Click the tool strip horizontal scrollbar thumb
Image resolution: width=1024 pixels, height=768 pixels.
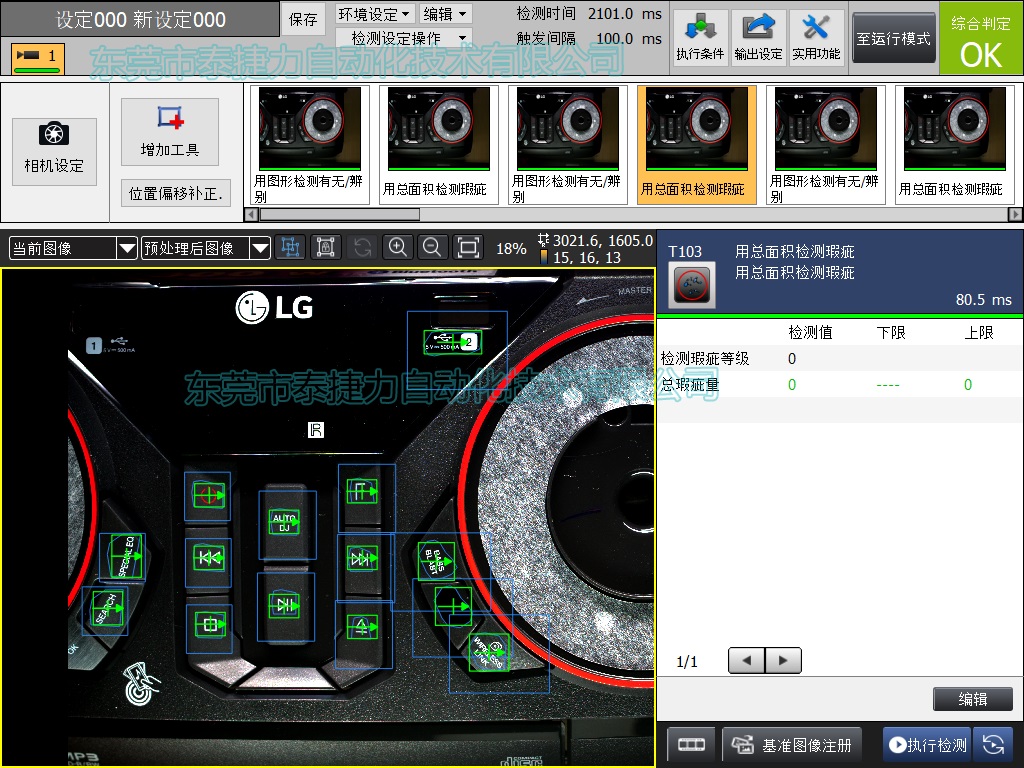click(x=340, y=214)
